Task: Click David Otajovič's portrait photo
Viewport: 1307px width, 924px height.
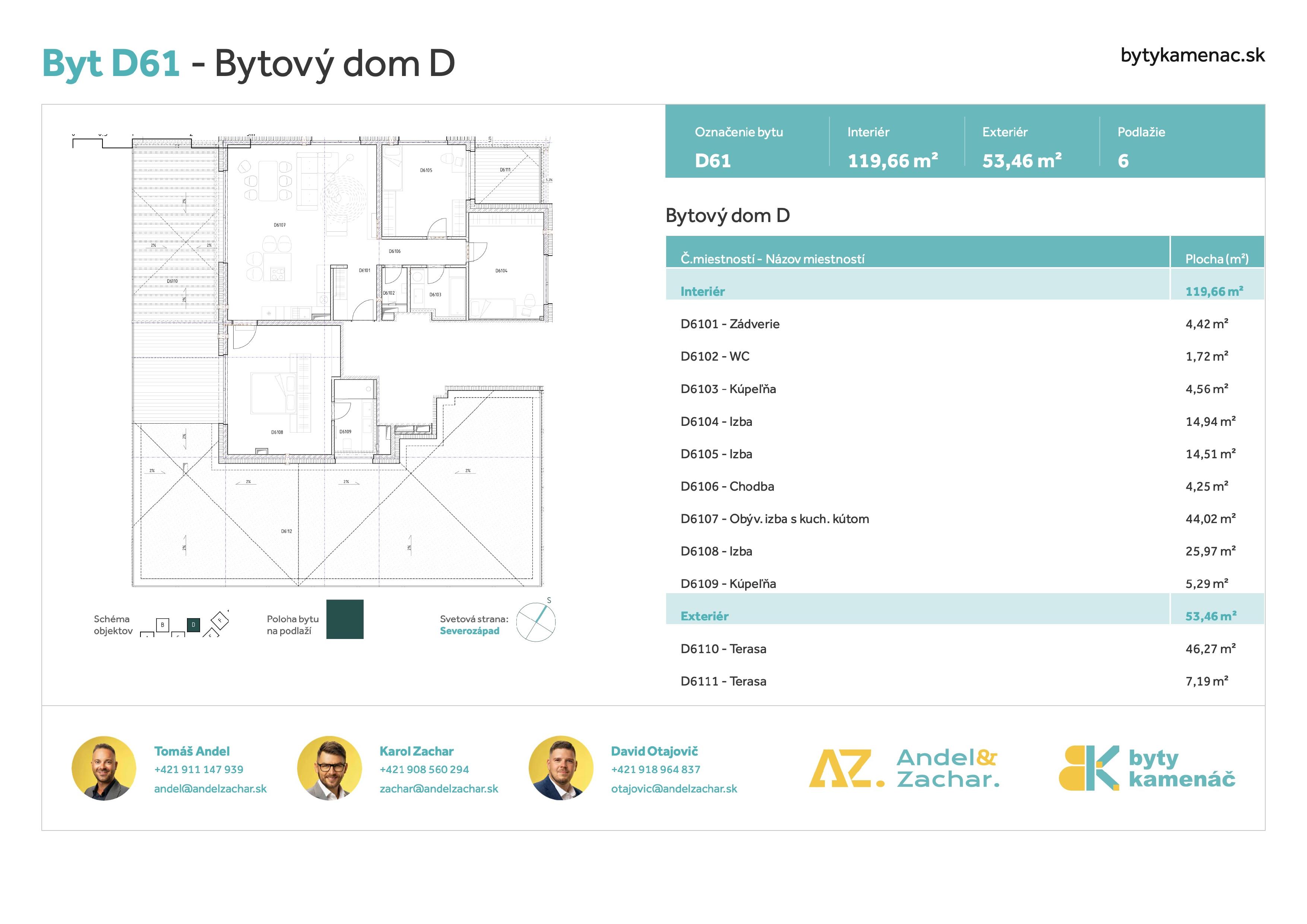Action: pos(561,769)
